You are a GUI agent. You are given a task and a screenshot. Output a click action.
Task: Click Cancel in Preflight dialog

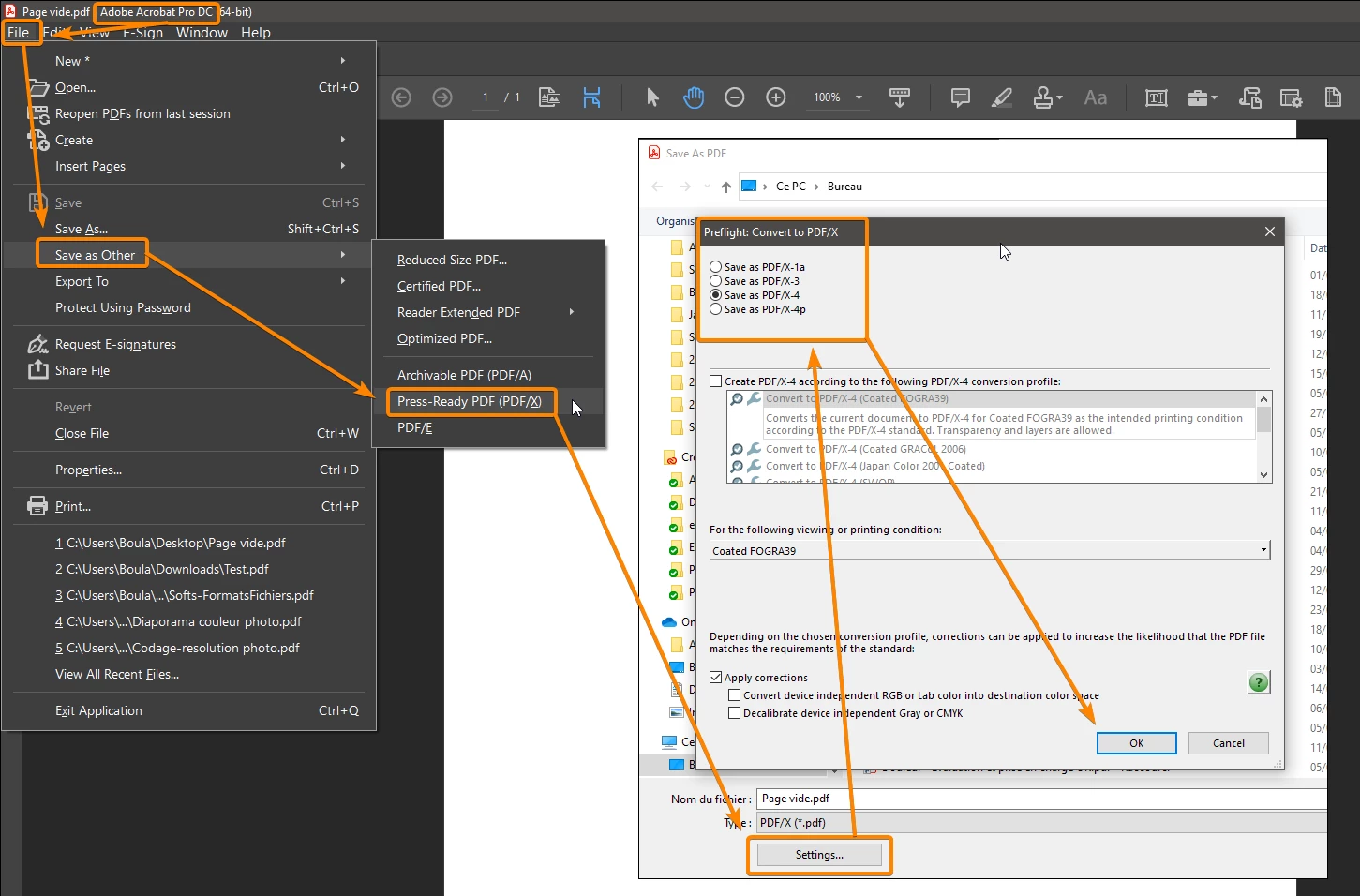1229,743
